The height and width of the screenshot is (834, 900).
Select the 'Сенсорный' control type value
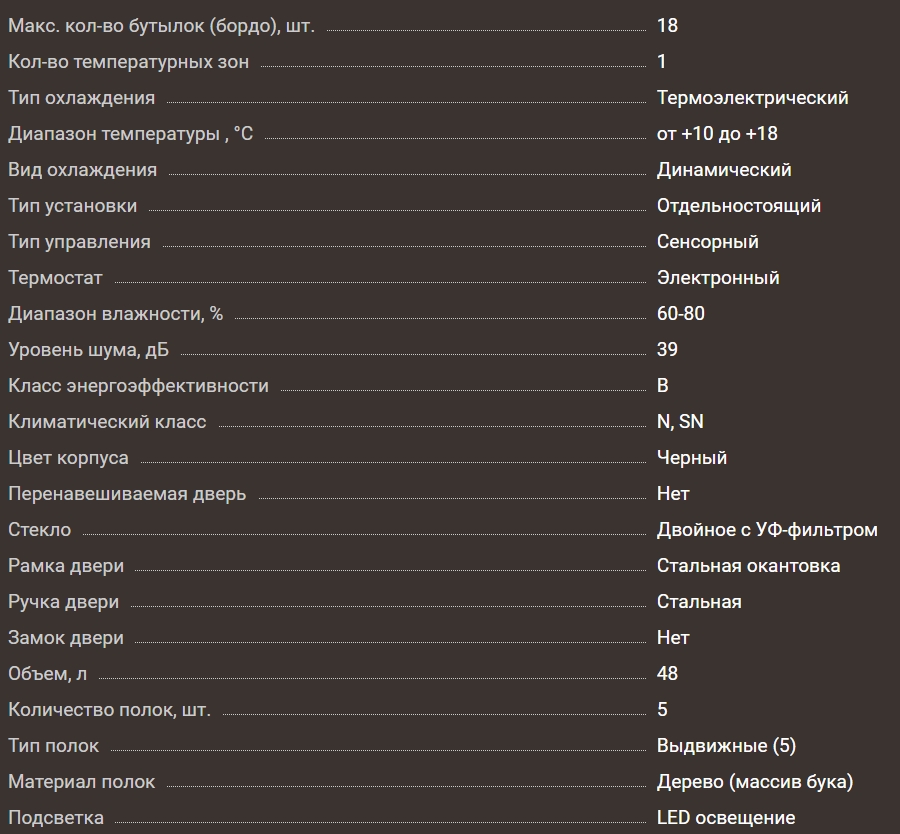708,242
